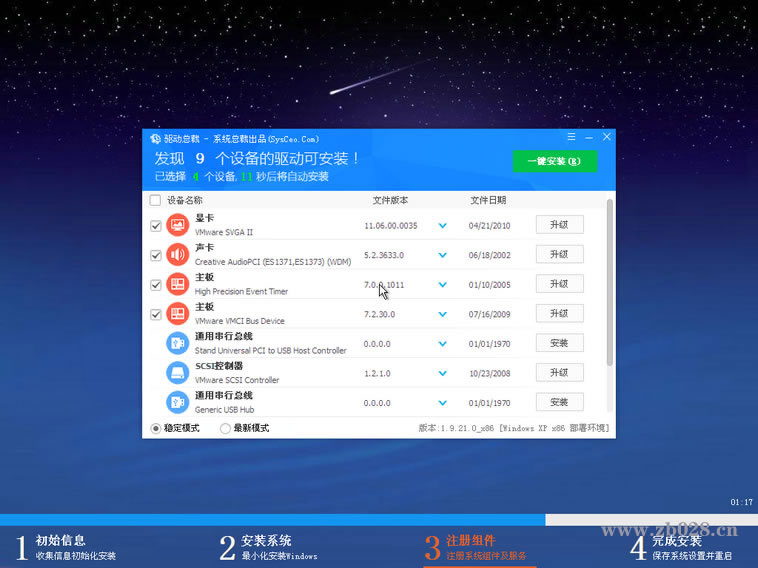Click 升级 for VMware SVGA II
Image resolution: width=758 pixels, height=568 pixels.
[x=559, y=225]
